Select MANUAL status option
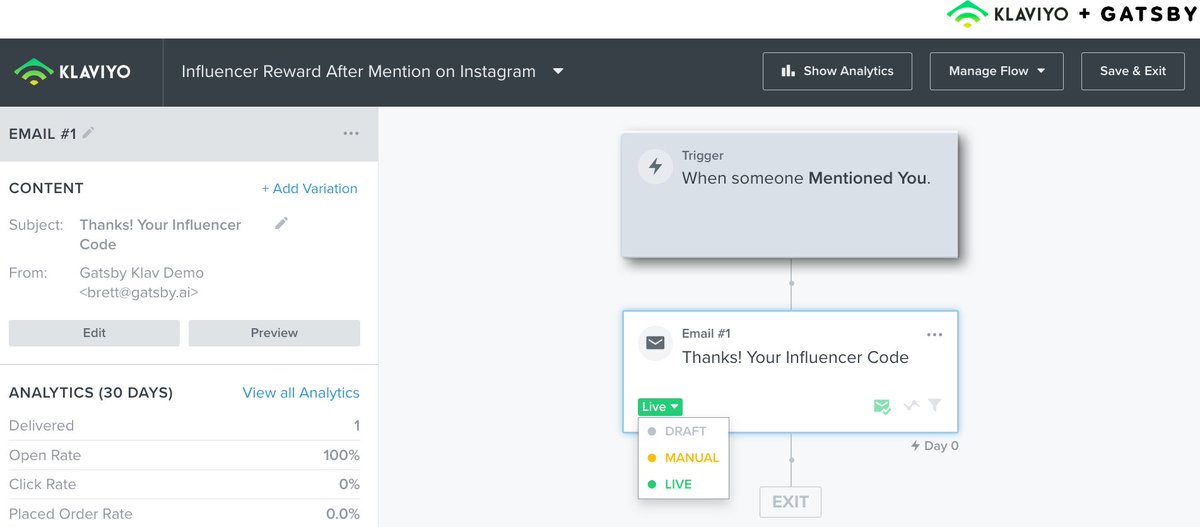Viewport: 1200px width, 527px height. [x=684, y=458]
